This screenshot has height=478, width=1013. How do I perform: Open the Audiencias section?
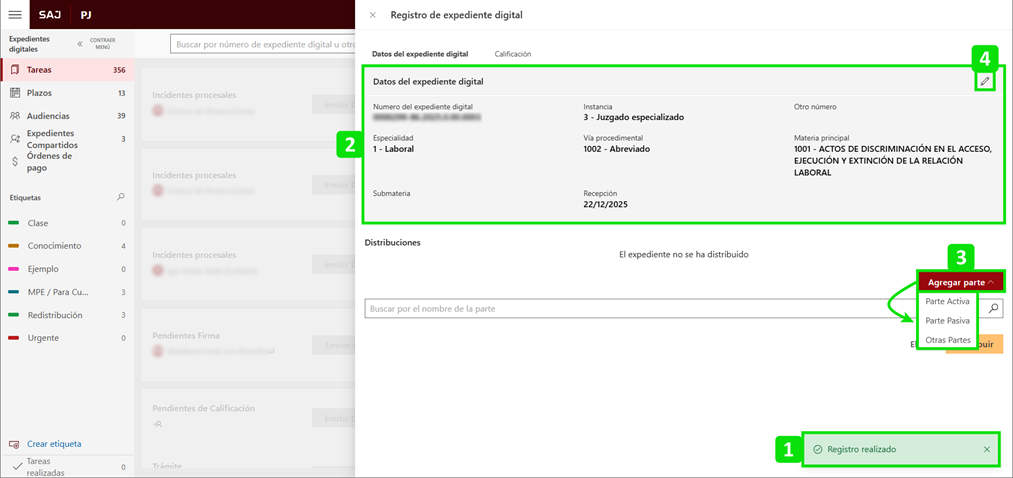(48, 116)
